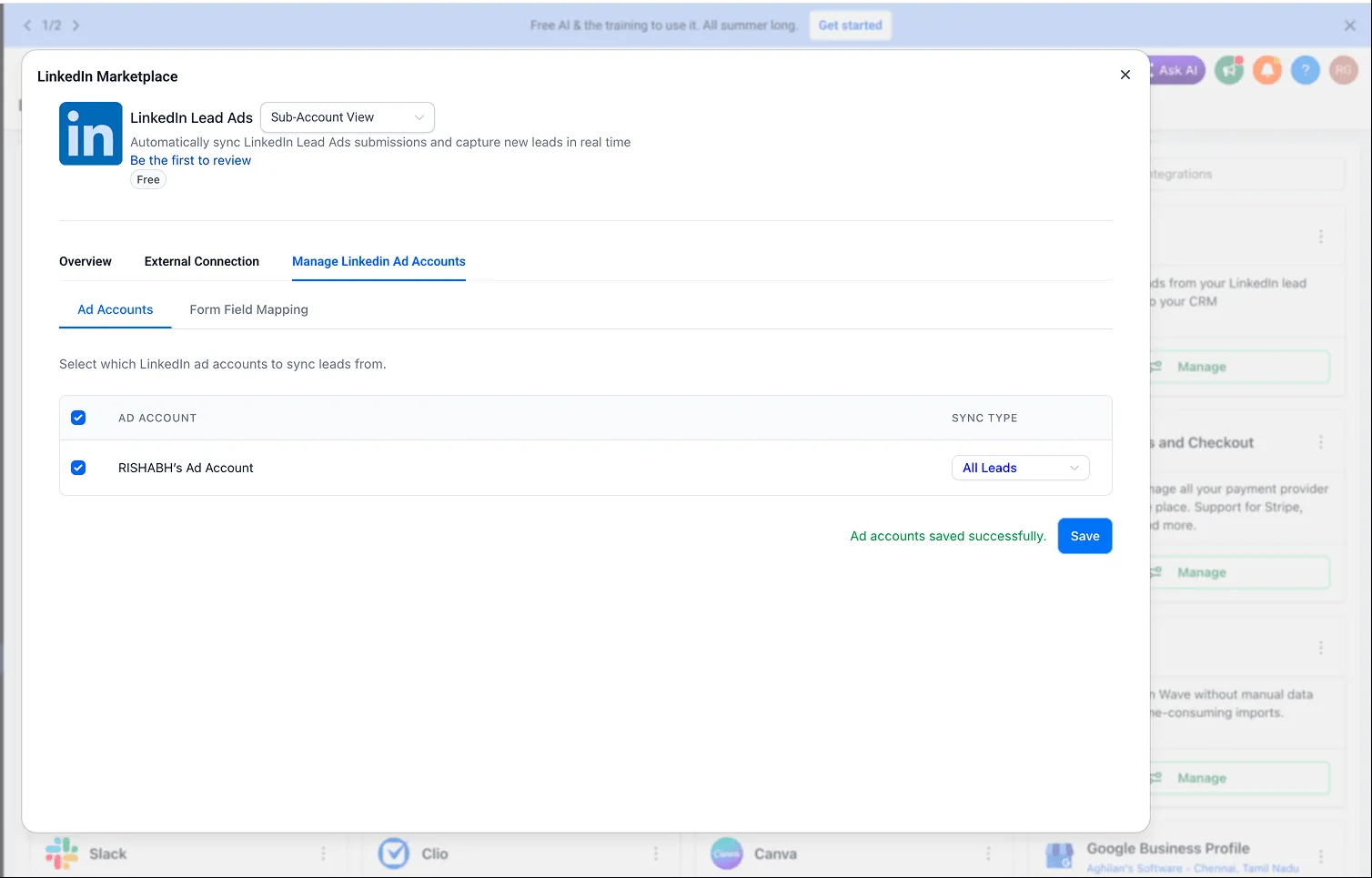
Task: Open the All Leads sync type dropdown
Action: click(x=1021, y=468)
